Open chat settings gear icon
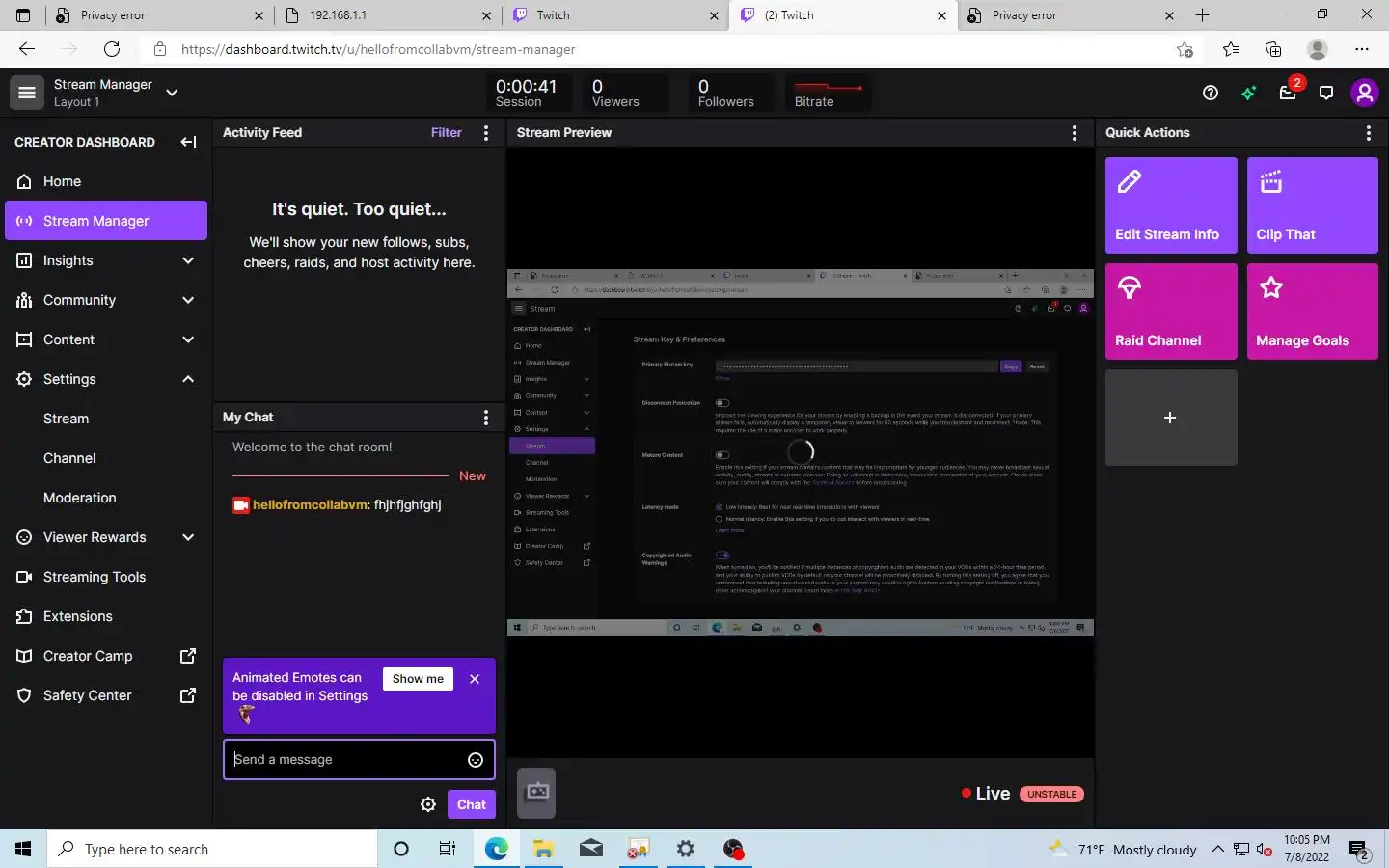1389x868 pixels. (x=428, y=804)
